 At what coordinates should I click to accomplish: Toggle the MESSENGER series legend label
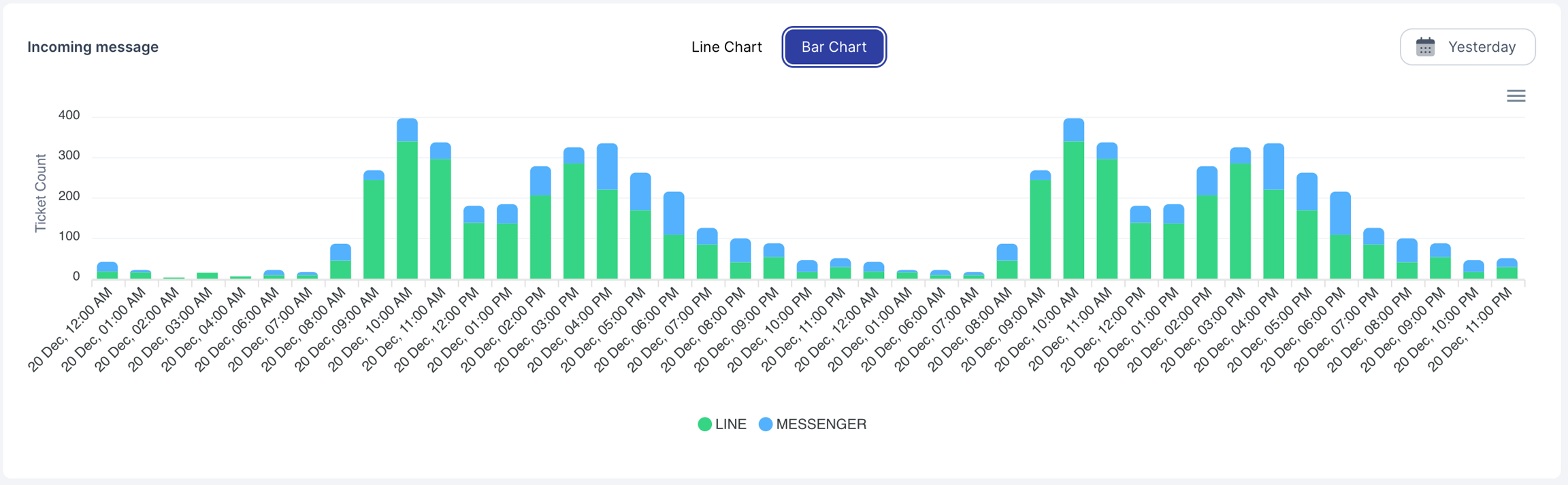point(821,424)
